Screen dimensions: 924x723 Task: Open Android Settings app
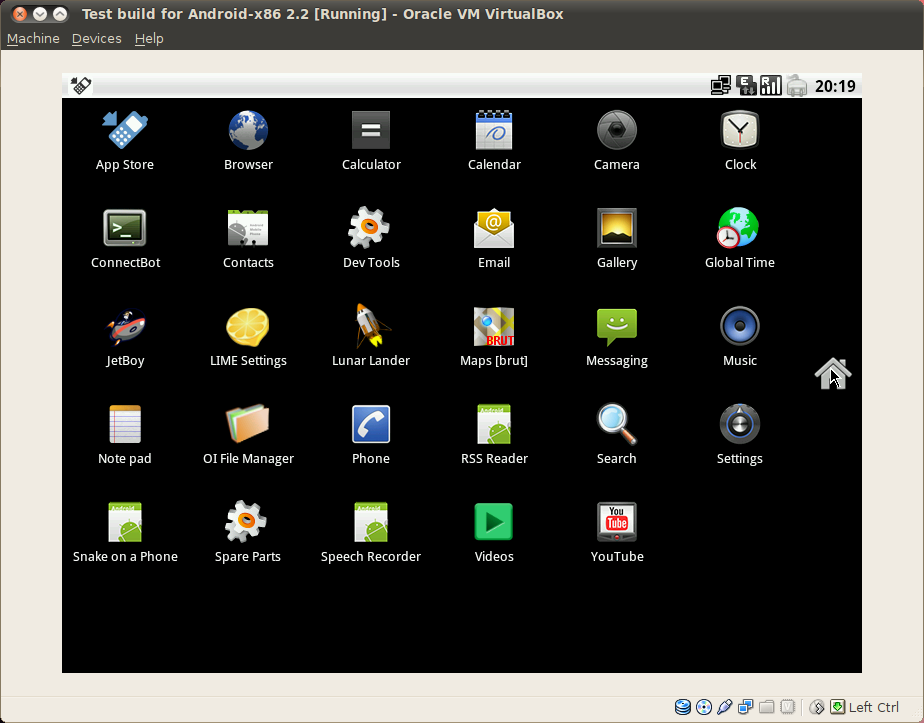point(740,435)
